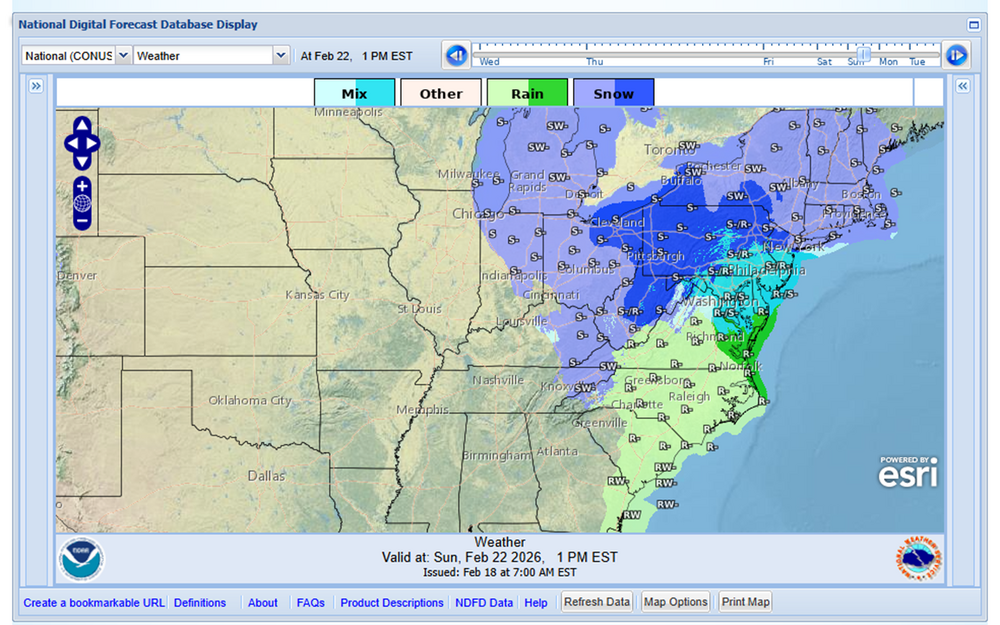The image size is (1000, 625).
Task: Pan the map north with up arrow
Action: point(82,125)
